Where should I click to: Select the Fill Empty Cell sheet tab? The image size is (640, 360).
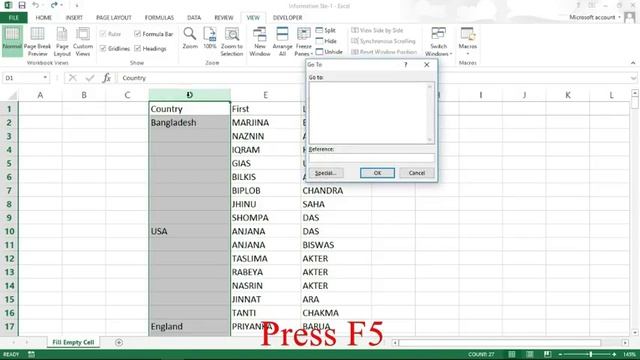tap(73, 342)
